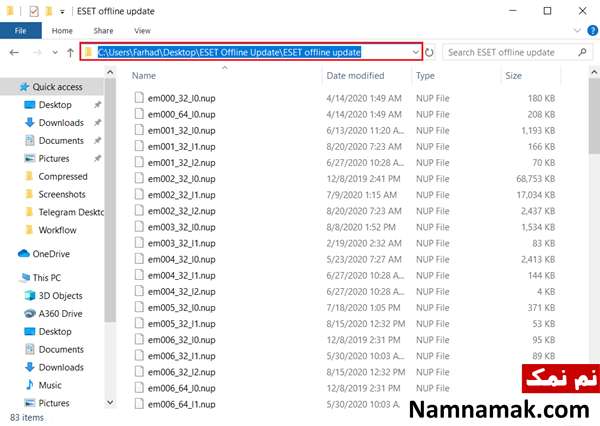Select file em005_32_l0.nup
Image resolution: width=600 pixels, height=426 pixels.
pos(181,308)
